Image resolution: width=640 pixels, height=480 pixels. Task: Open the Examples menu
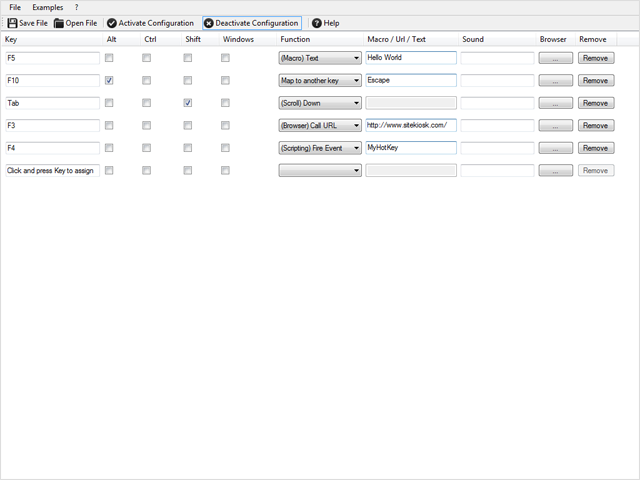click(x=47, y=7)
